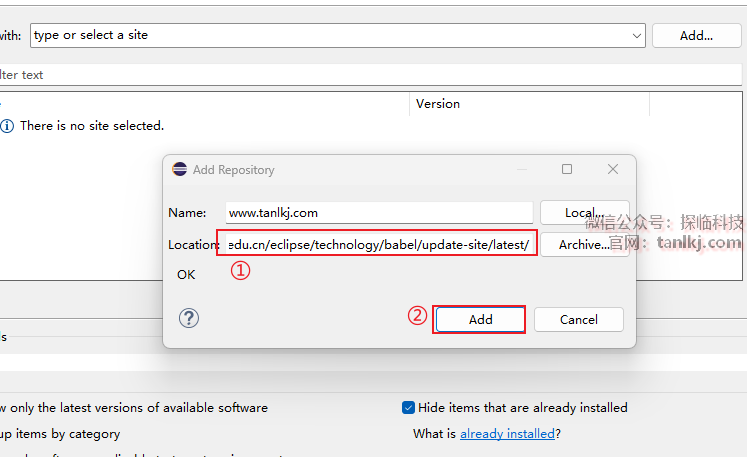Click the Local... button
747x457 pixels.
point(584,213)
